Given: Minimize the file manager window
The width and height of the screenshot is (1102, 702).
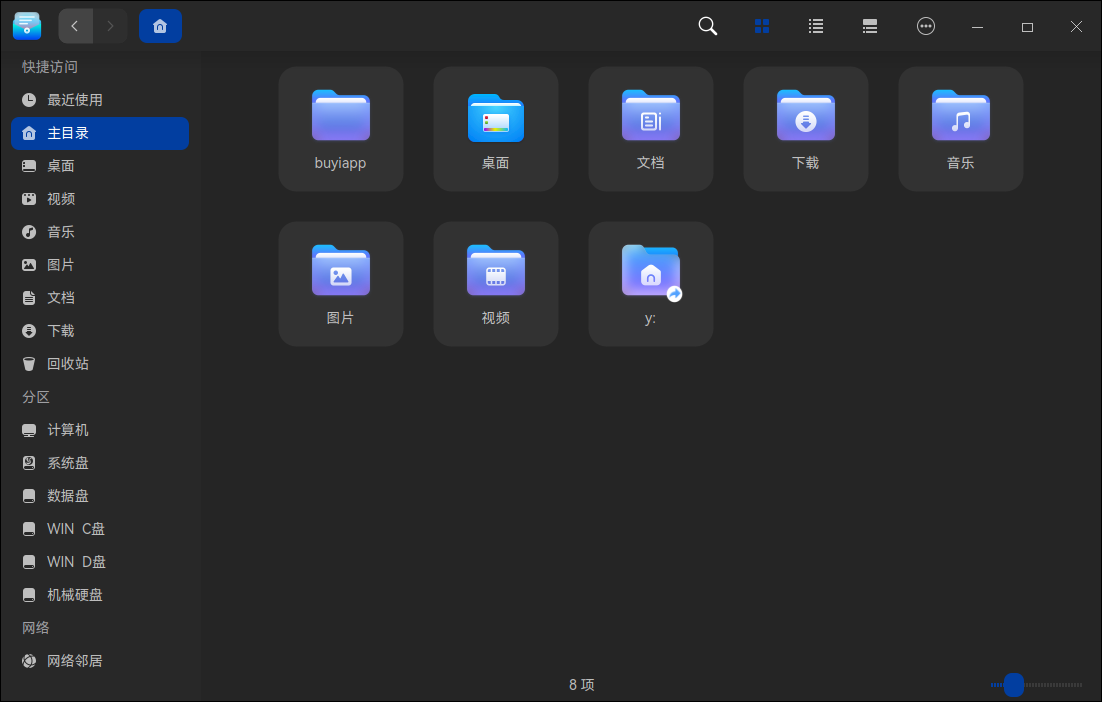Looking at the screenshot, I should (978, 27).
